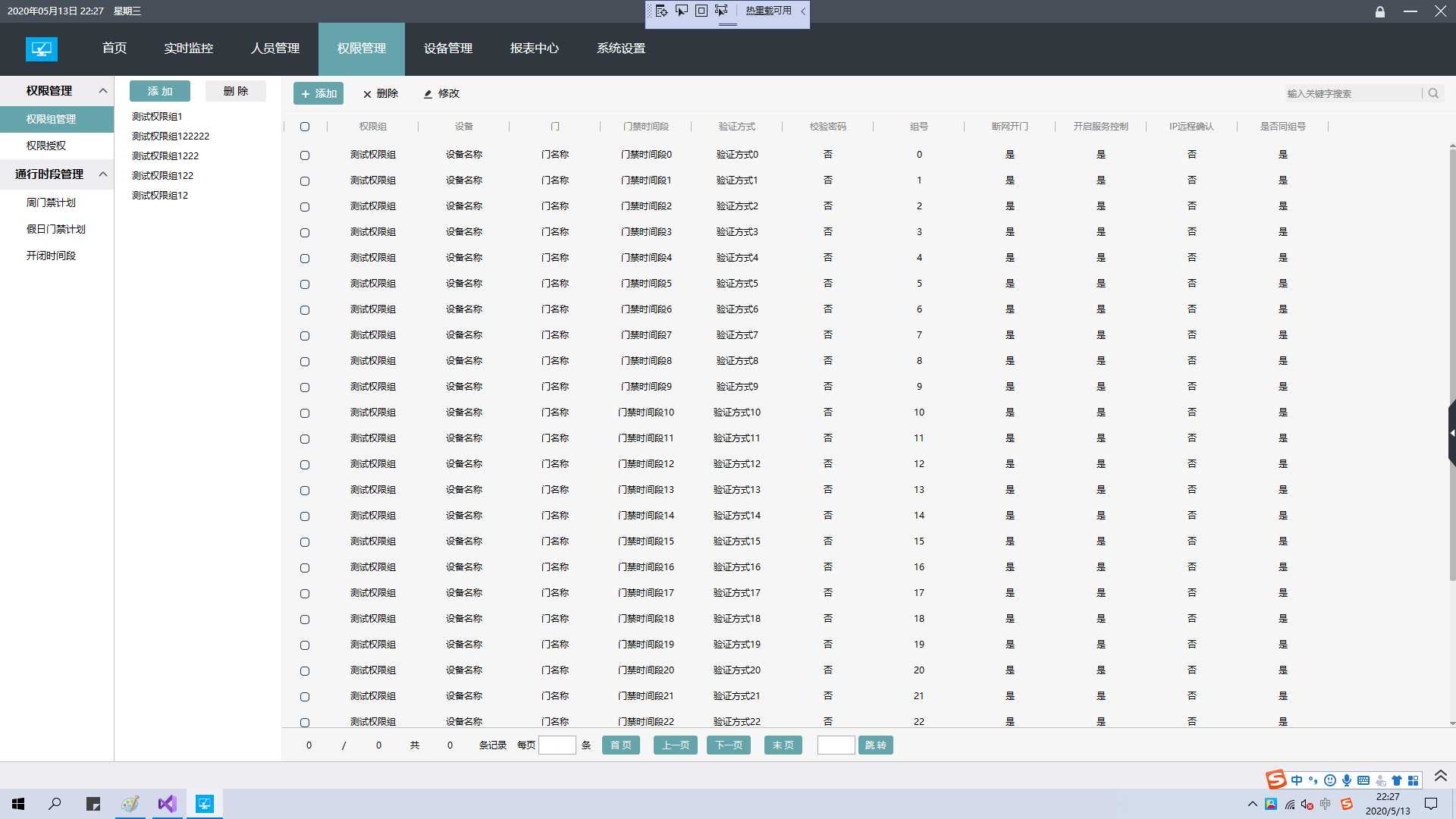Viewport: 1456px width, 819px height.
Task: Click the paint palette taskbar app icon
Action: click(x=130, y=804)
